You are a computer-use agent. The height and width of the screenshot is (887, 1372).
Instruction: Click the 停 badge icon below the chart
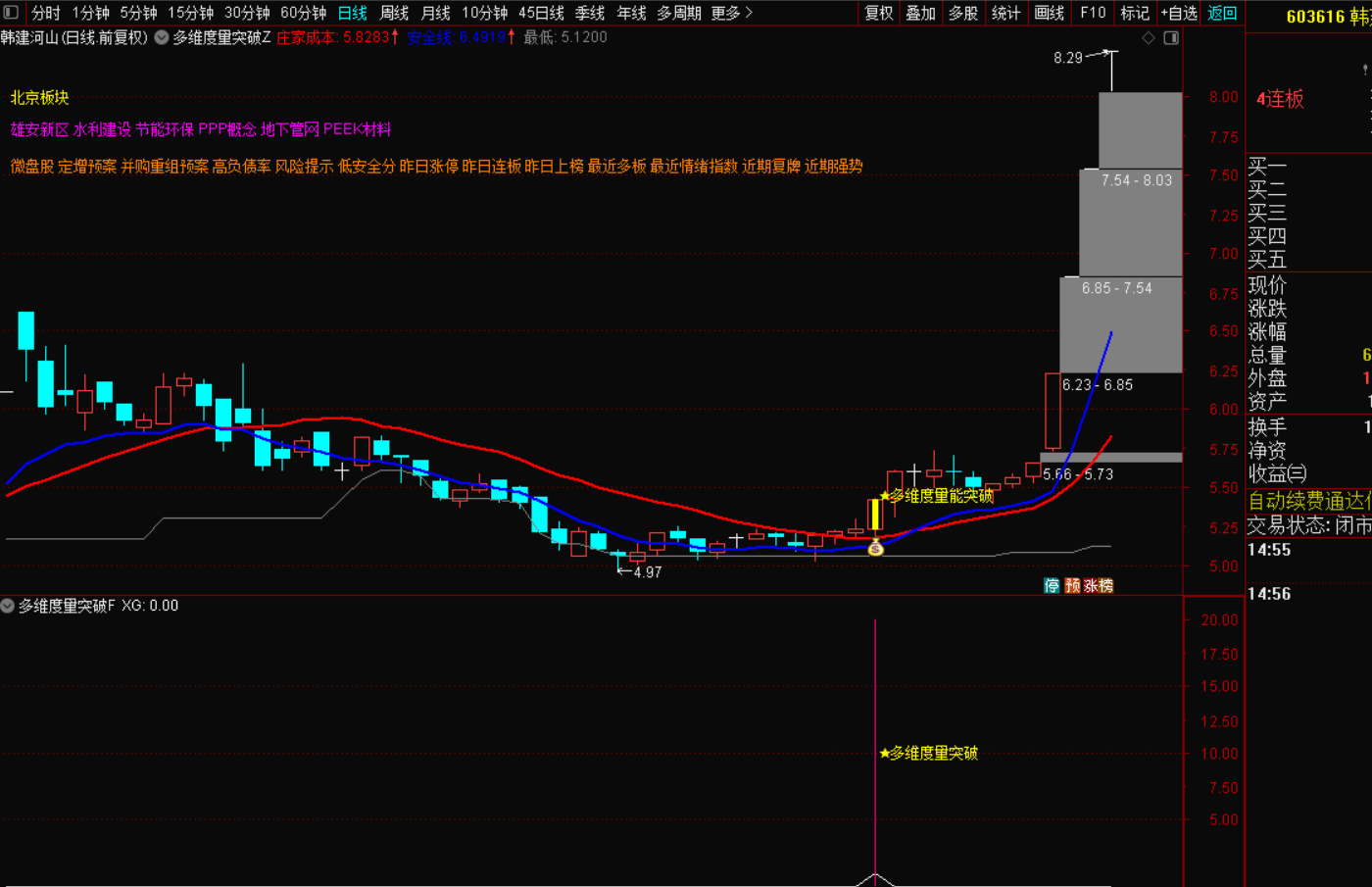pyautogui.click(x=1052, y=585)
